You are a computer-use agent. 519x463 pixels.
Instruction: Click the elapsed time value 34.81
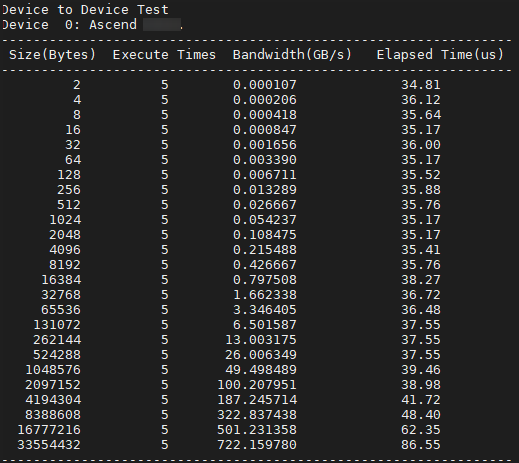pos(421,85)
